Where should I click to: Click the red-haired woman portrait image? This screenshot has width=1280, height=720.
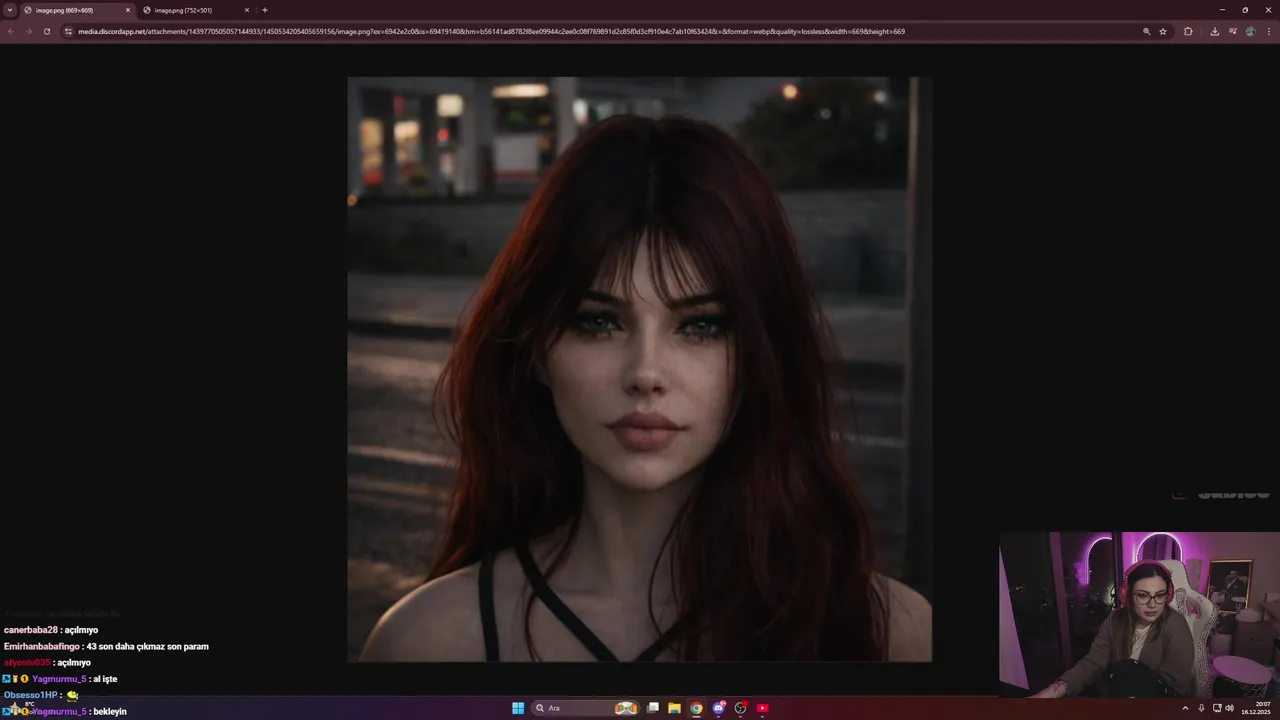click(639, 369)
